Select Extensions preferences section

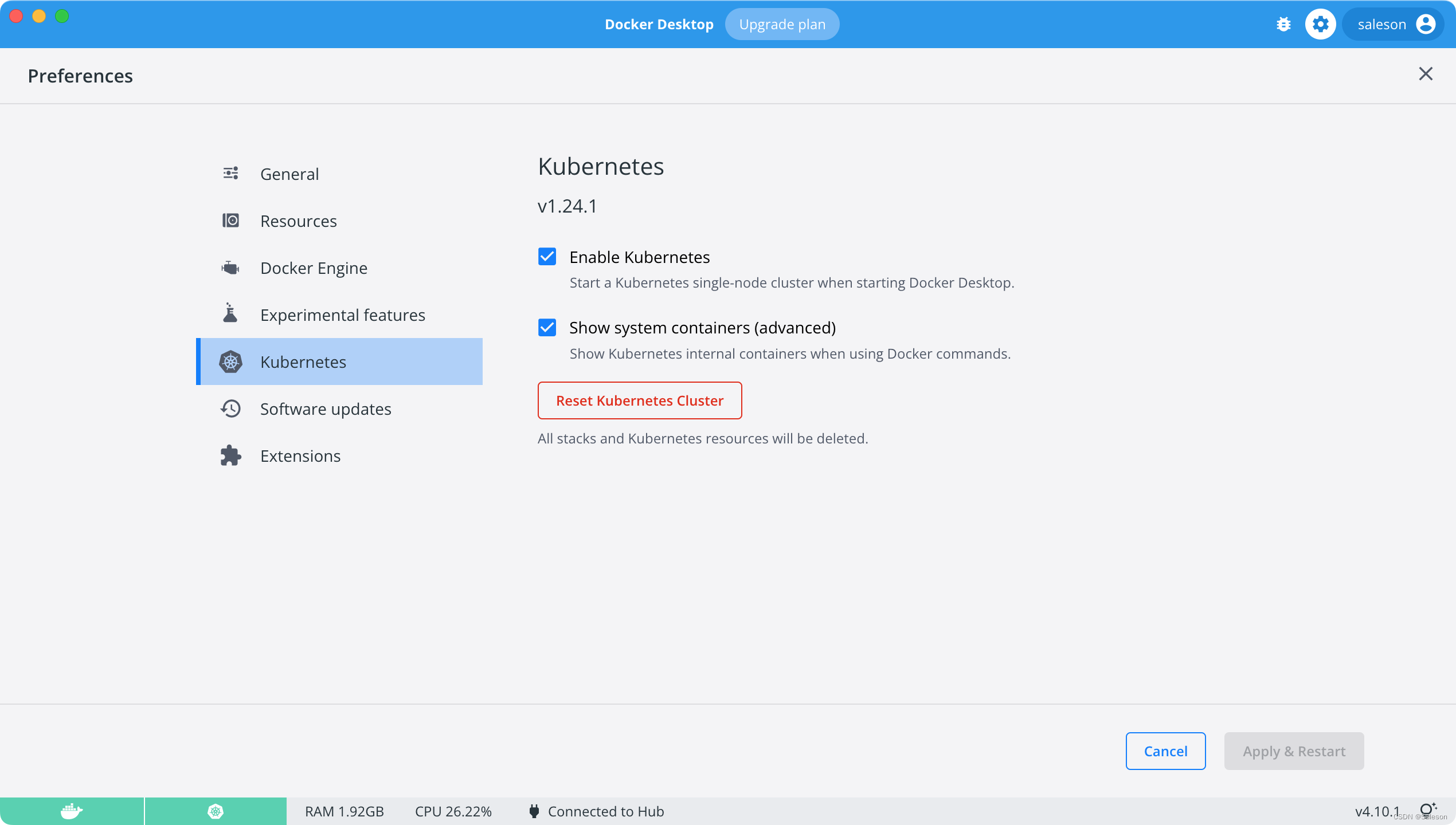[x=300, y=456]
